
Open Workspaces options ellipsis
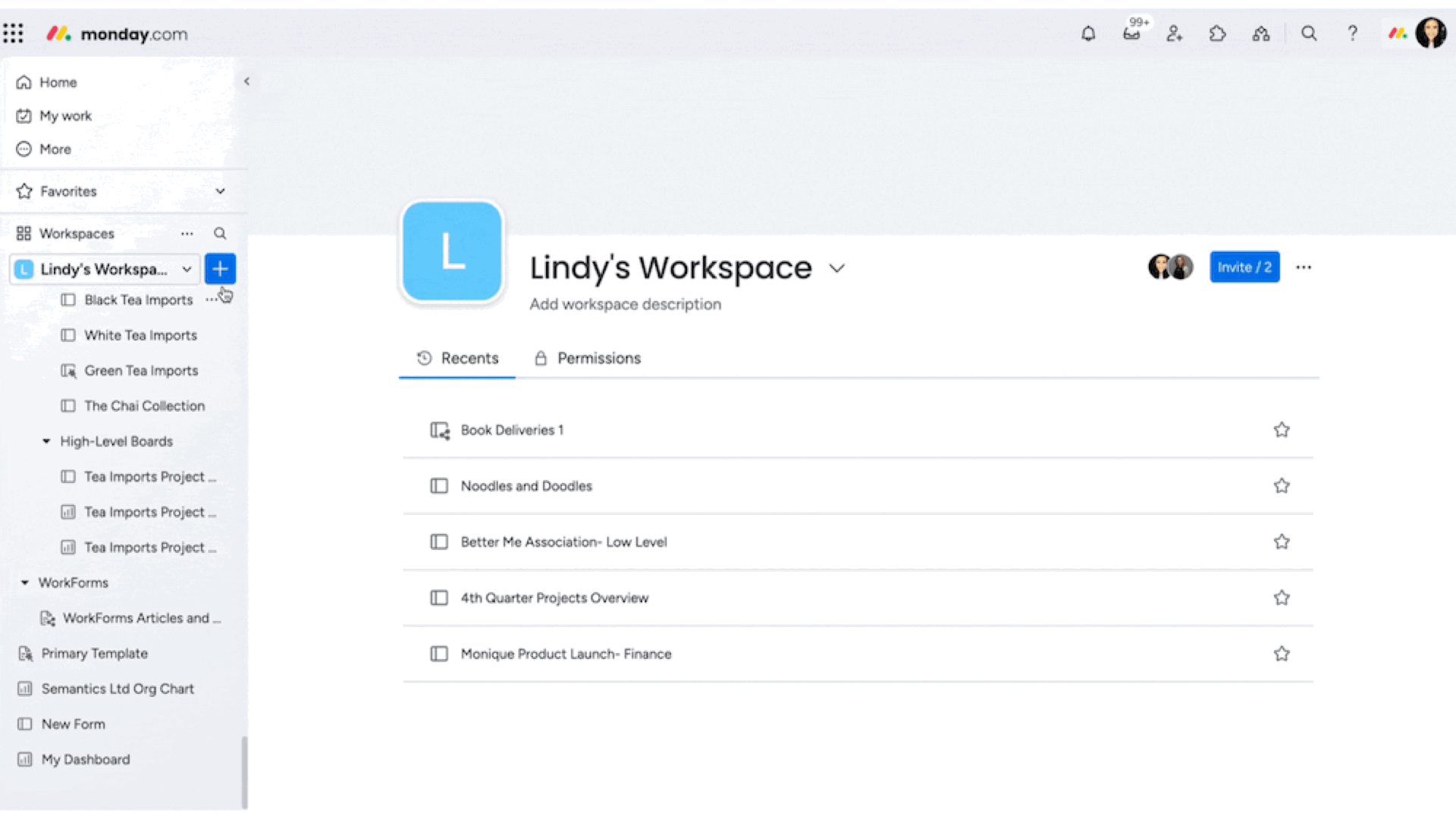pyautogui.click(x=187, y=234)
